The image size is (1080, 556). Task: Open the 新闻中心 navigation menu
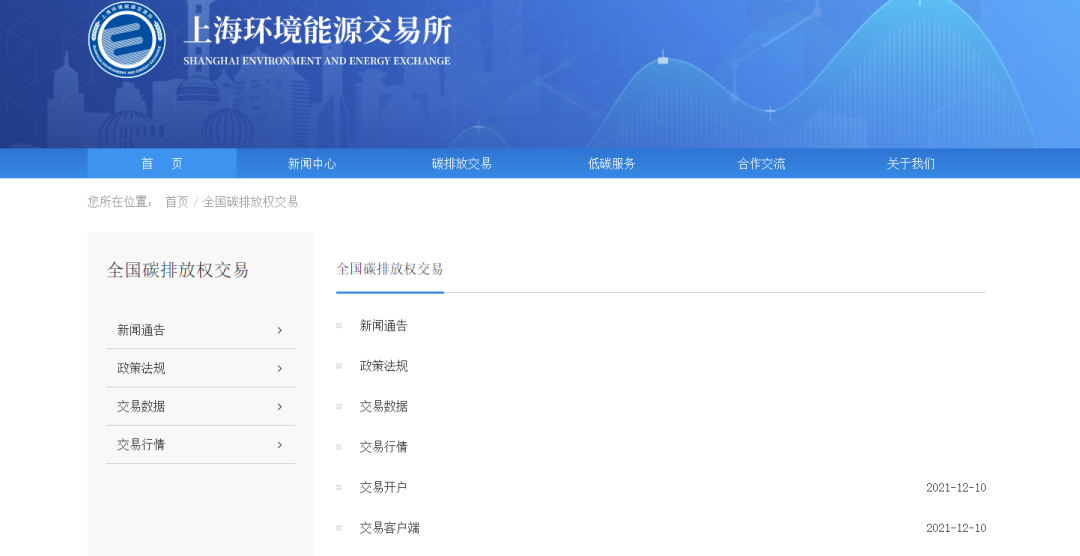(x=311, y=163)
